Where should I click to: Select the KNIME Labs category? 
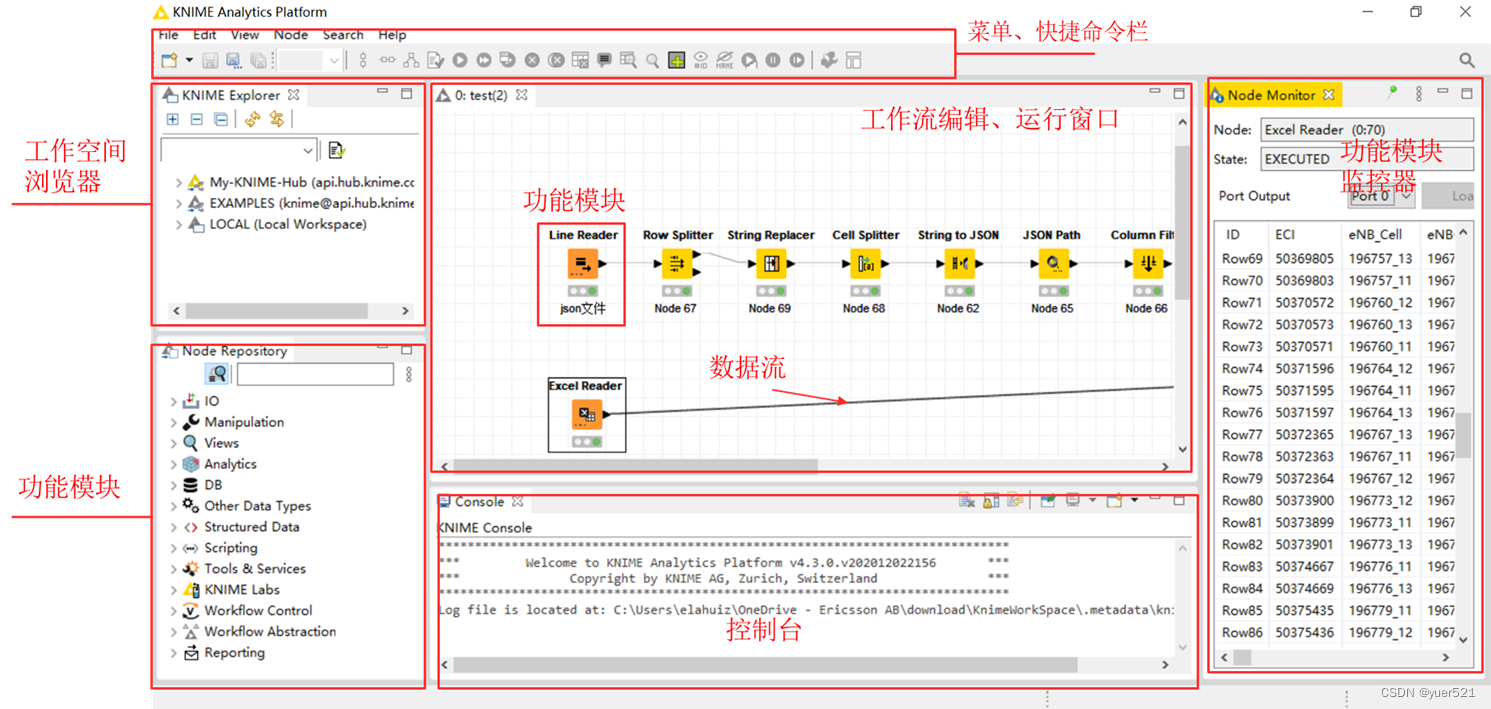pos(242,590)
